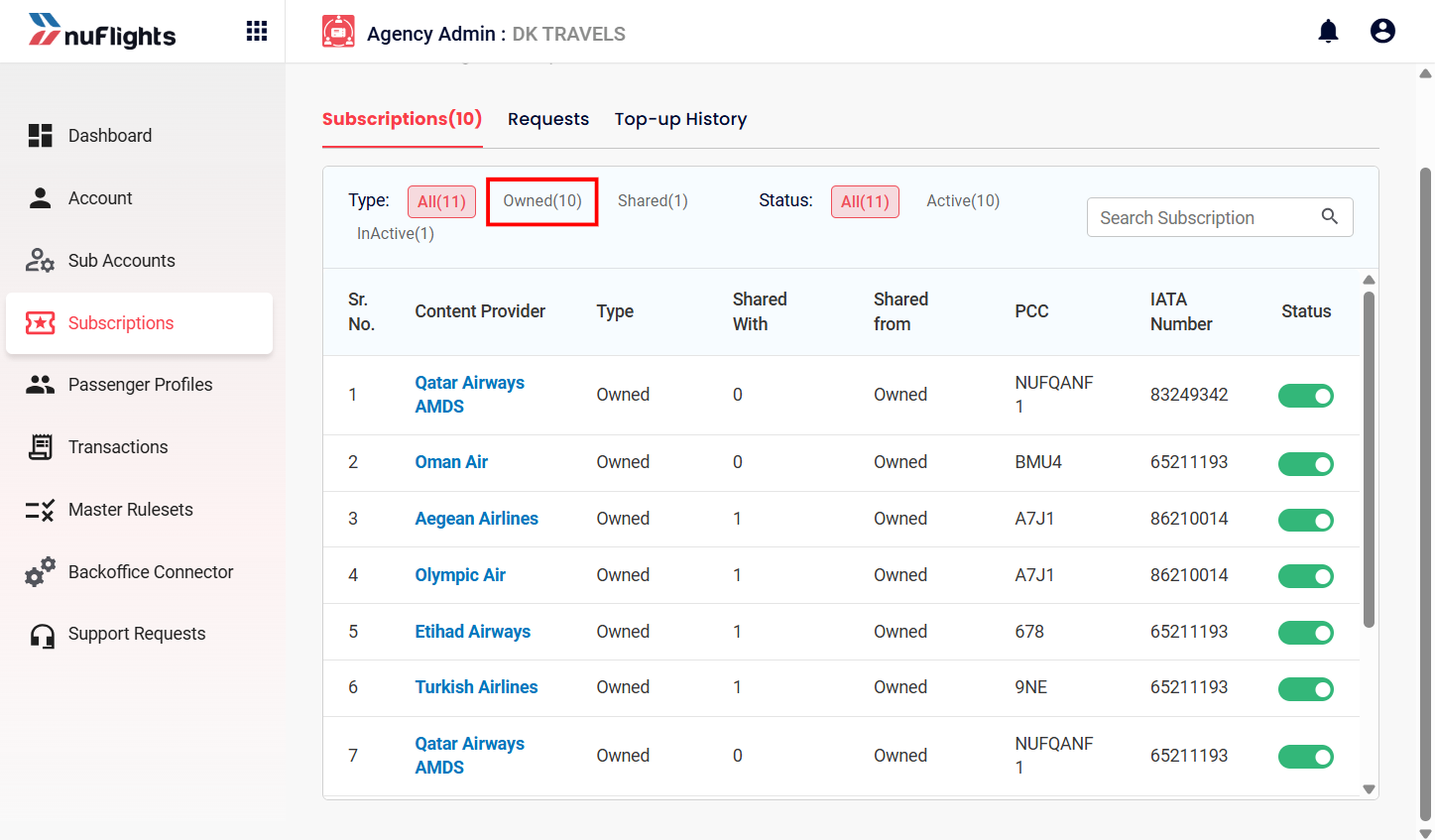Image resolution: width=1435 pixels, height=840 pixels.
Task: Click PCC value 9NE
Action: (1031, 687)
